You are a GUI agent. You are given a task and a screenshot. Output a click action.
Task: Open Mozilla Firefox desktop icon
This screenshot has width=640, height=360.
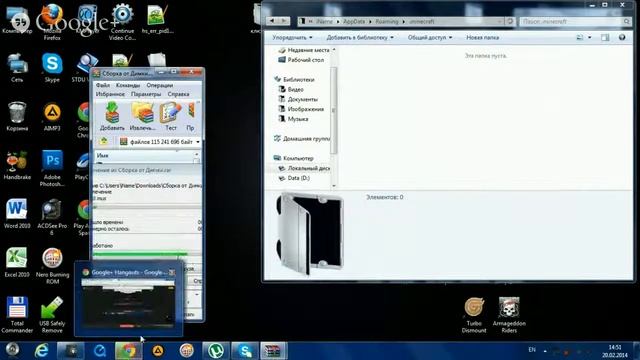tap(52, 22)
